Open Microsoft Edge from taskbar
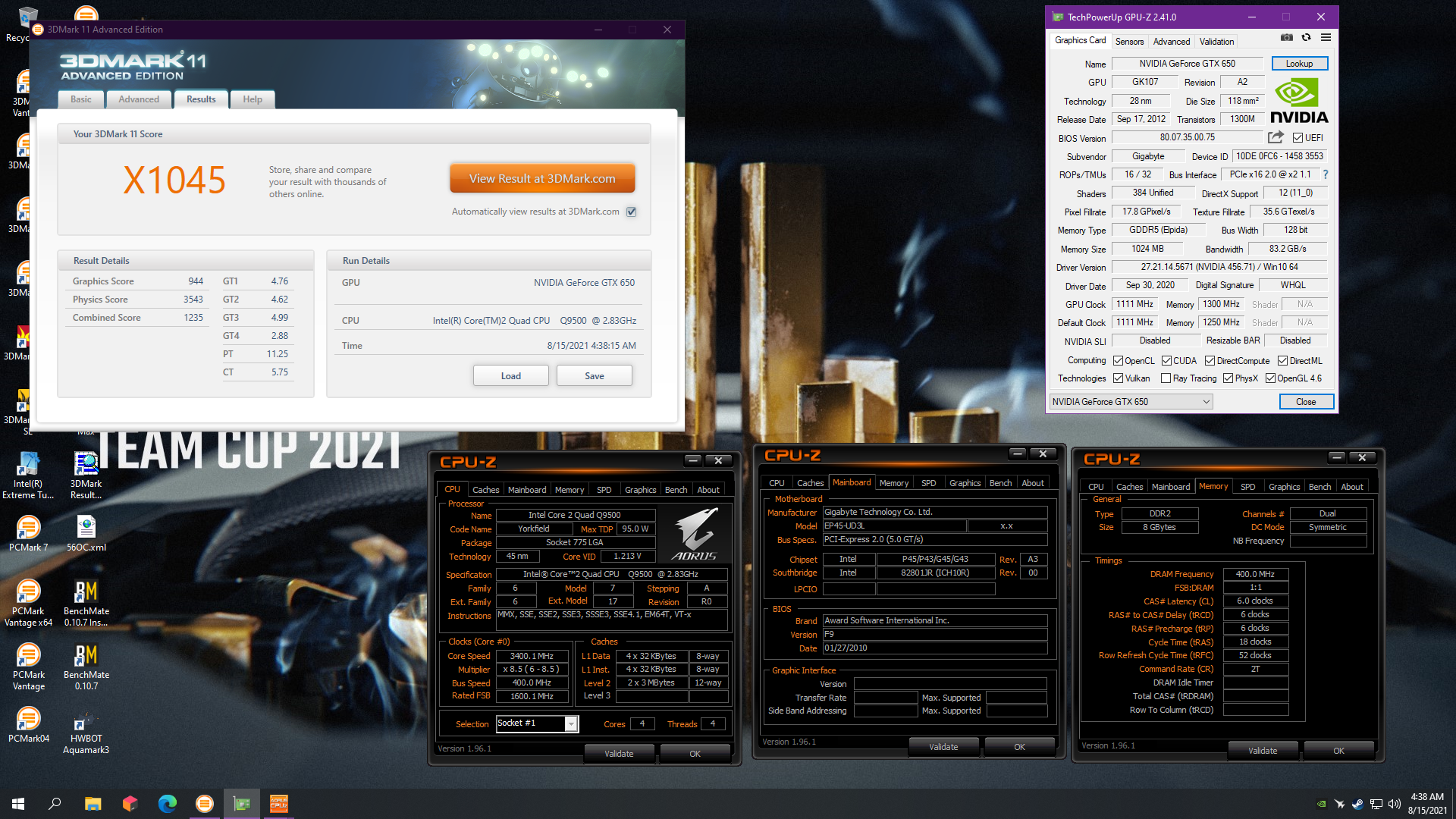Viewport: 1456px width, 819px height. [167, 804]
